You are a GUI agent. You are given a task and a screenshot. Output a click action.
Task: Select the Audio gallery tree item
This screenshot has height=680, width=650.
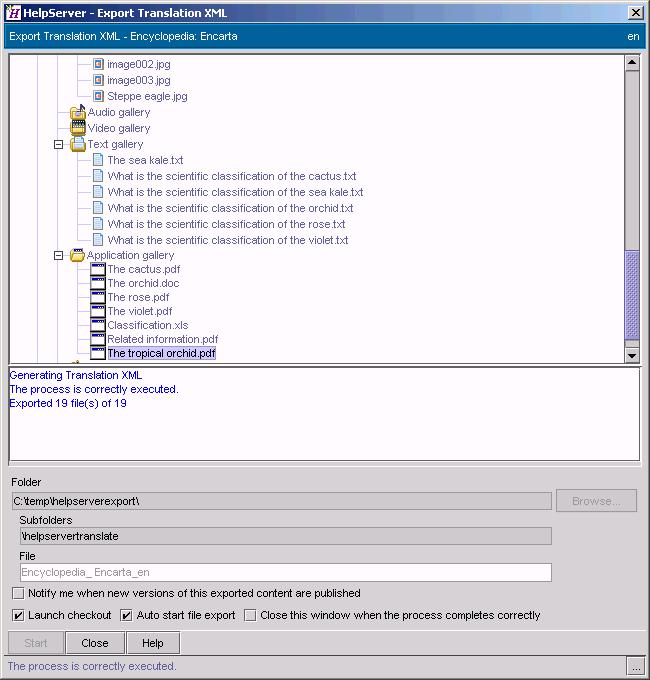click(119, 112)
